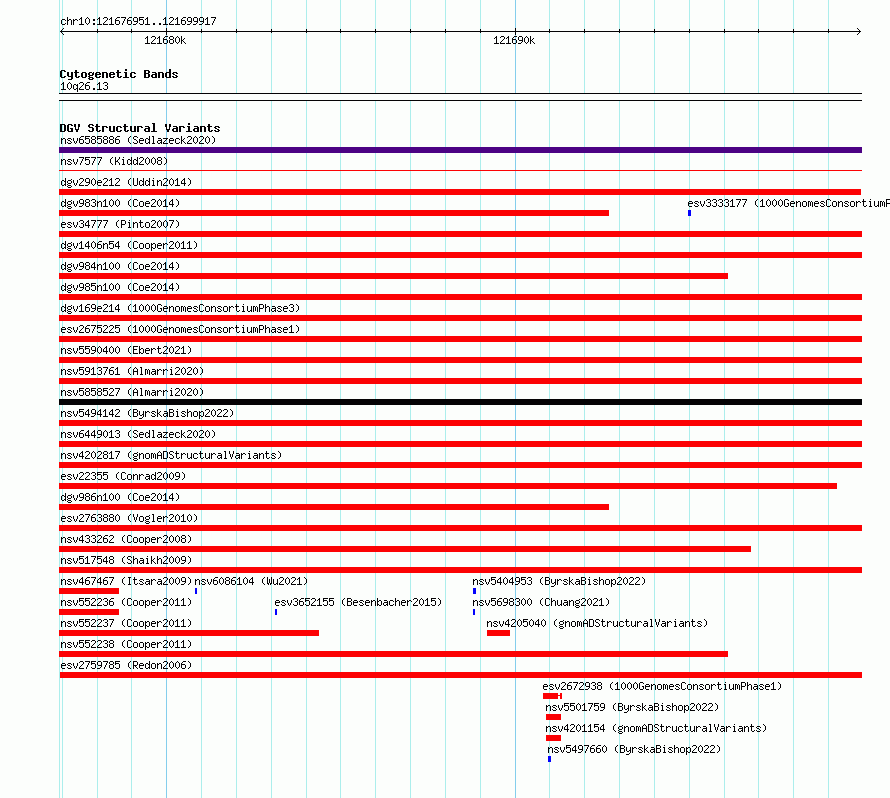Image resolution: width=890 pixels, height=798 pixels.
Task: Click nsv4205040 (gnomADStructuralVariants) label
Action: click(x=597, y=623)
